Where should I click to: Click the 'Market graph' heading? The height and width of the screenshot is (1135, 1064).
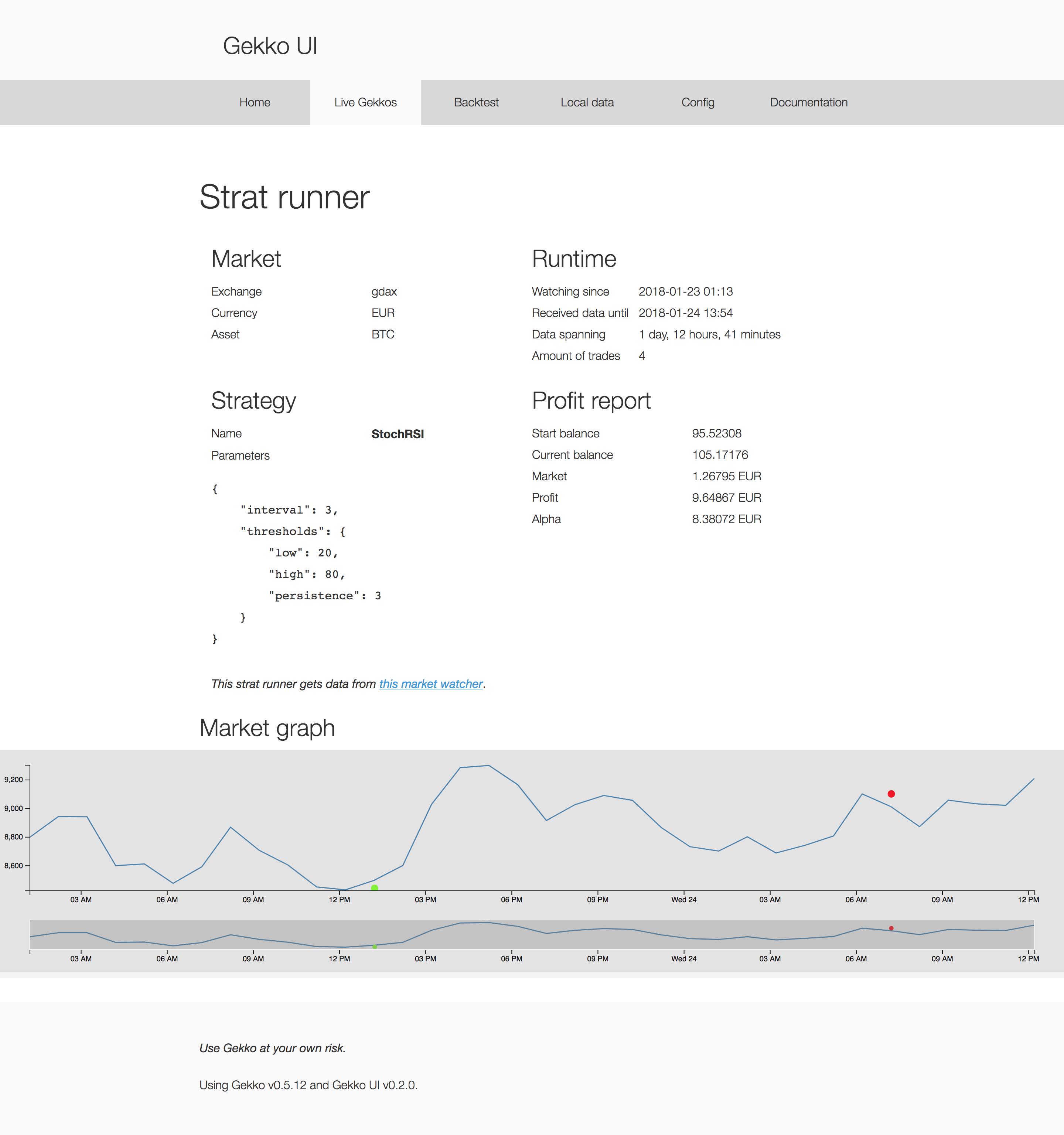pyautogui.click(x=267, y=728)
